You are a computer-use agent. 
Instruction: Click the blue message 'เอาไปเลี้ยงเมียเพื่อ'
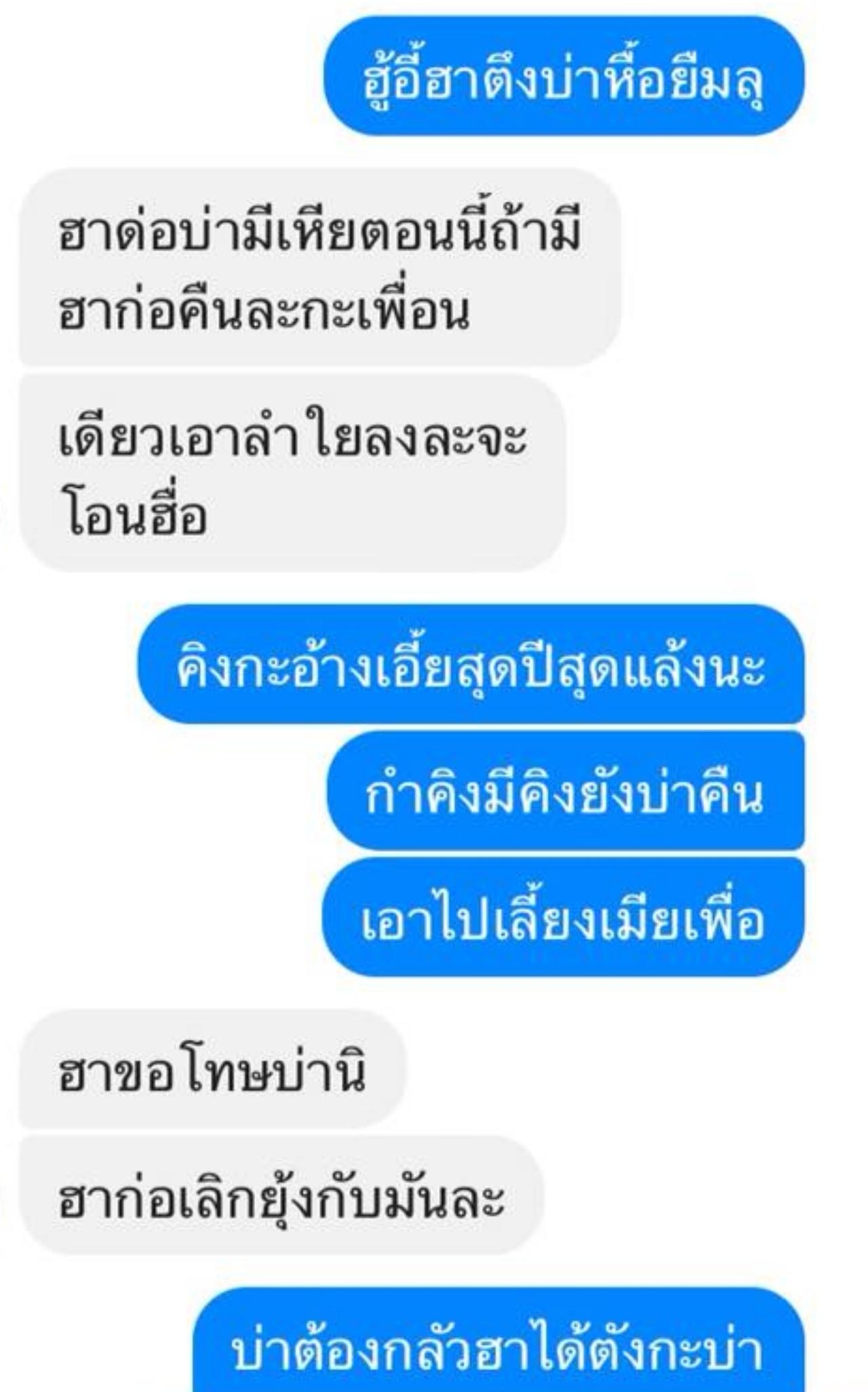(x=564, y=917)
